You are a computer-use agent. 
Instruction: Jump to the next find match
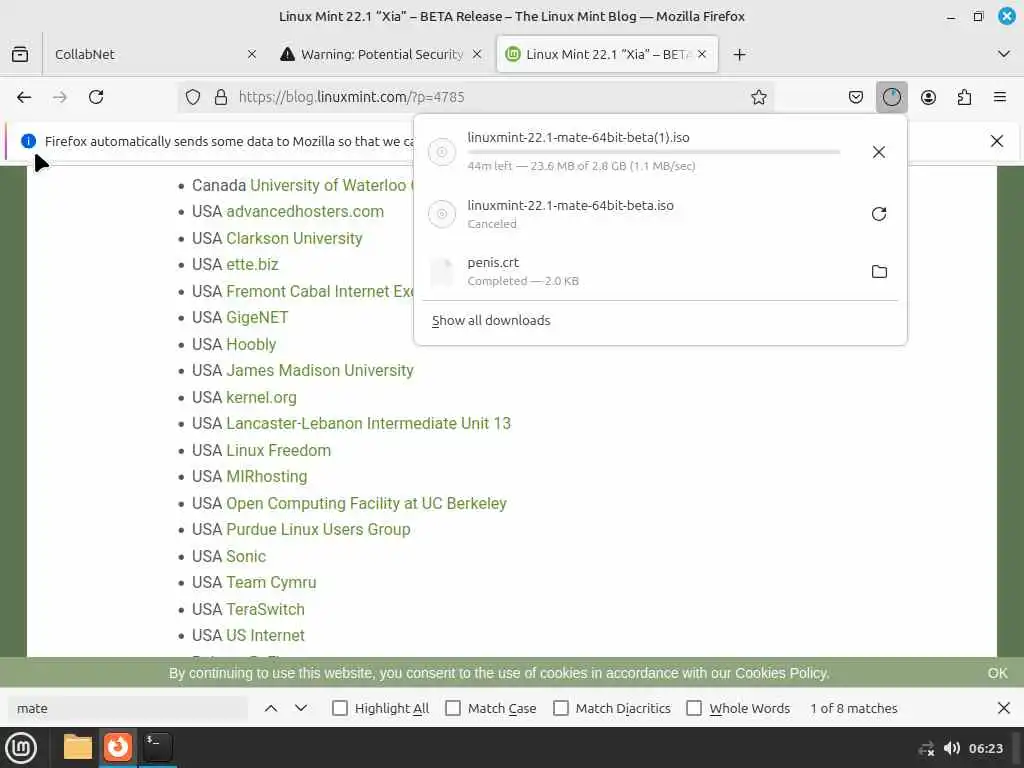(x=301, y=708)
